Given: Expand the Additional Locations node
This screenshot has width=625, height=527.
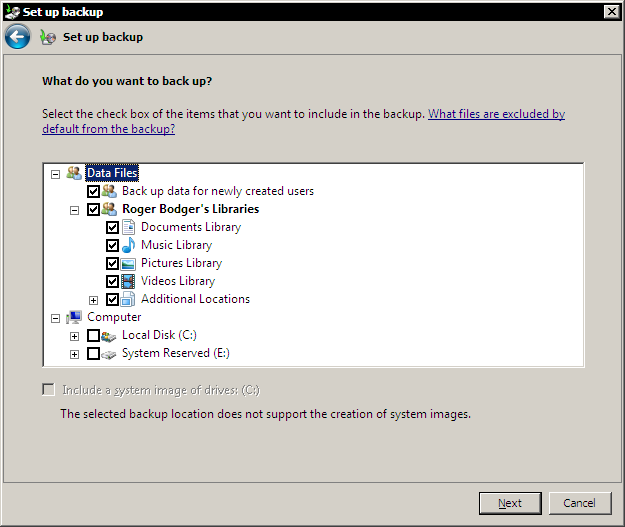Looking at the screenshot, I should [x=94, y=300].
